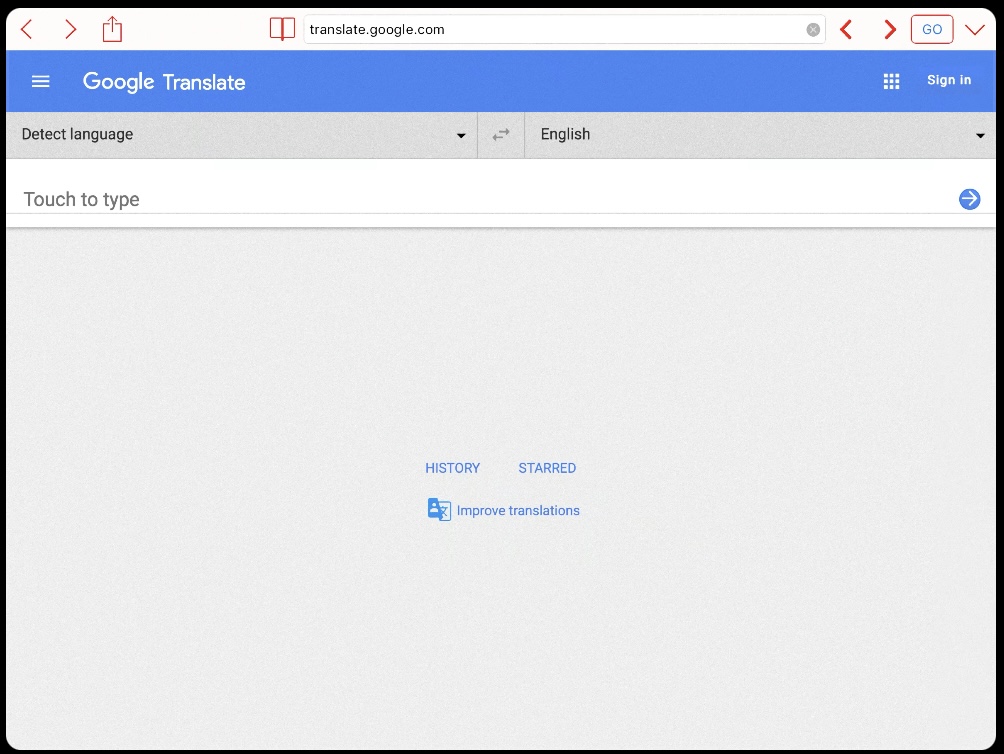The height and width of the screenshot is (754, 1004).
Task: Expand the red down-chevron menu
Action: 975,29
